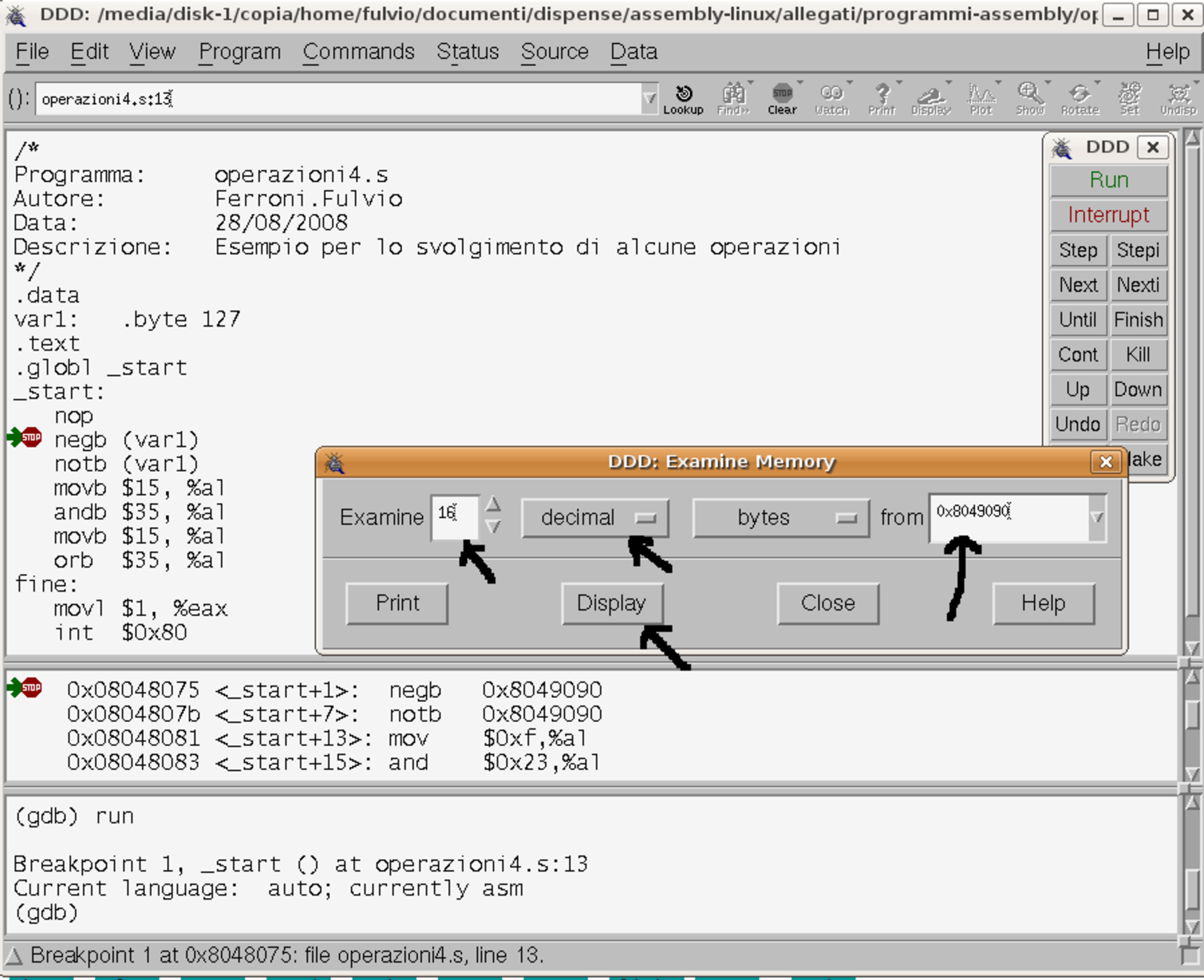The width and height of the screenshot is (1204, 980).
Task: Click the Undisp toolbar icon
Action: click(1179, 99)
